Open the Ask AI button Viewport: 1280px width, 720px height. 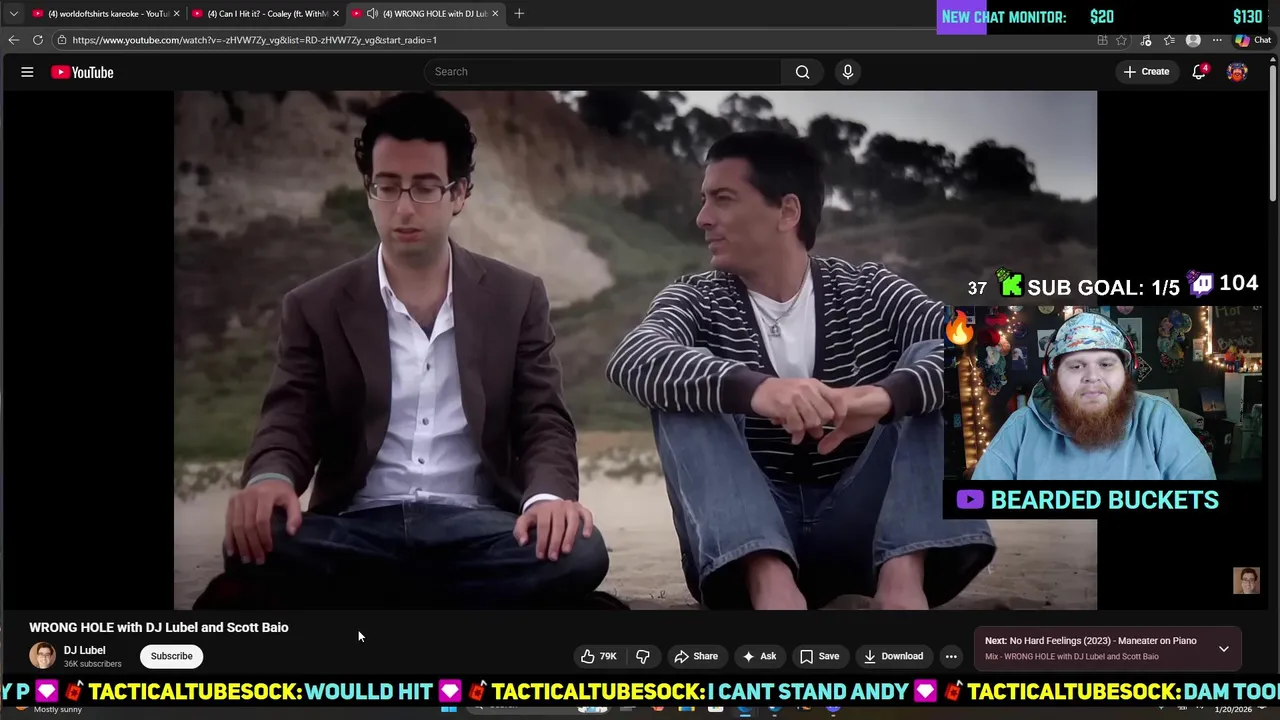click(x=759, y=656)
